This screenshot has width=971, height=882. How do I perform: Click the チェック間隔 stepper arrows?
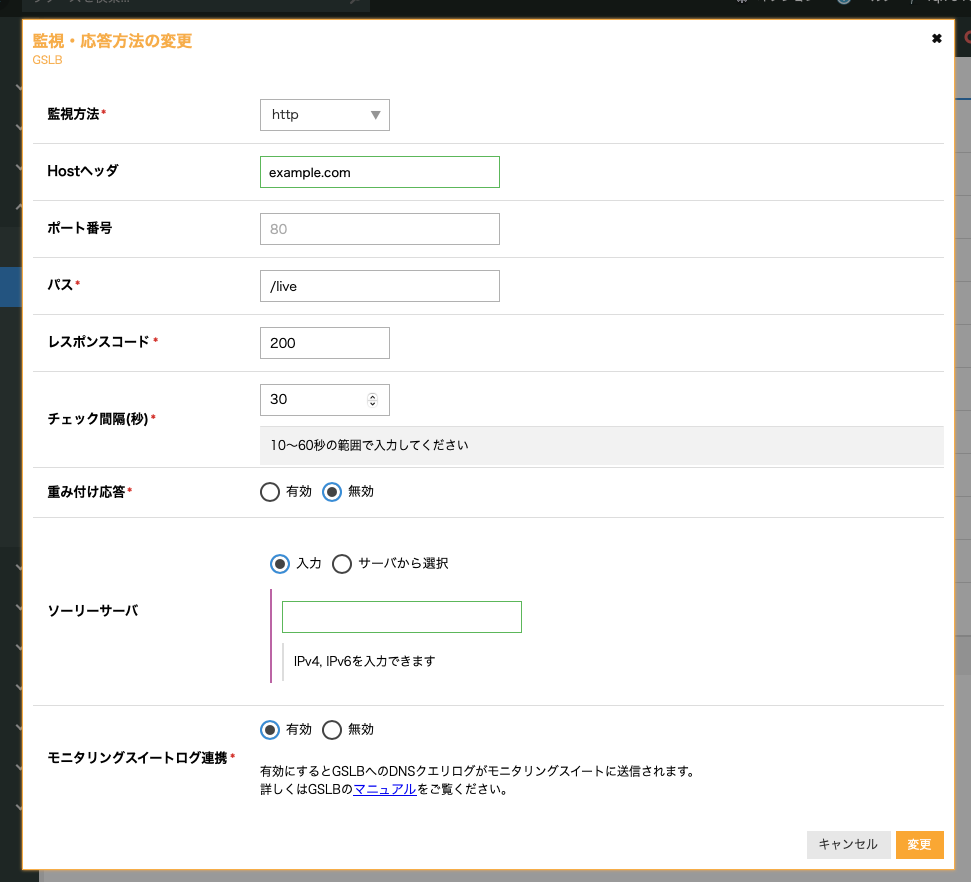pos(372,399)
